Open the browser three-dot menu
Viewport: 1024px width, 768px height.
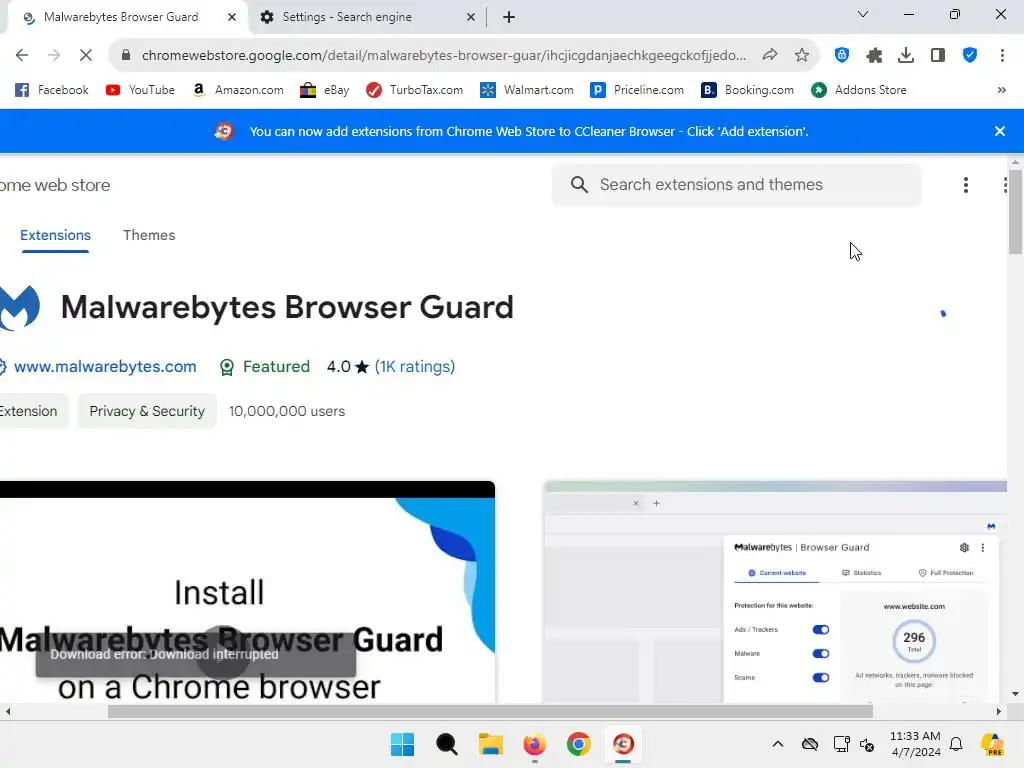[x=1002, y=56]
